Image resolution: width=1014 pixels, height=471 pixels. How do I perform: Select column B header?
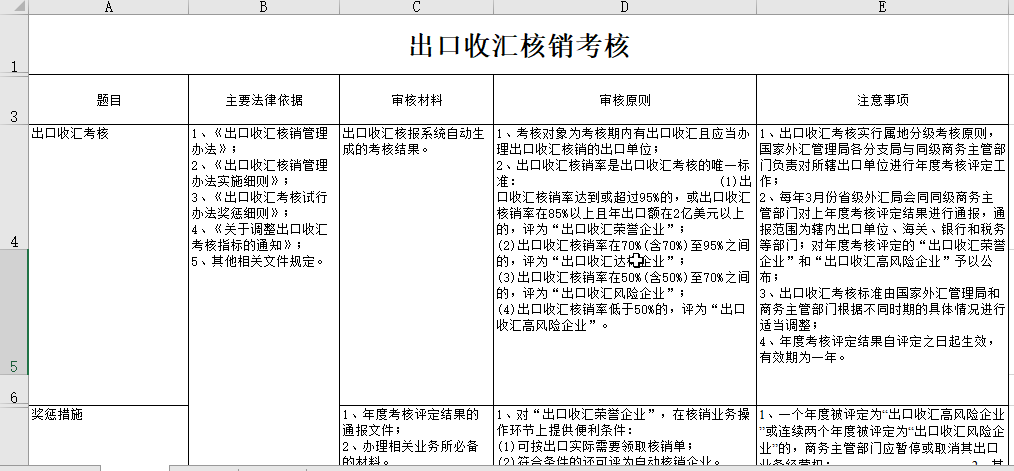click(263, 7)
